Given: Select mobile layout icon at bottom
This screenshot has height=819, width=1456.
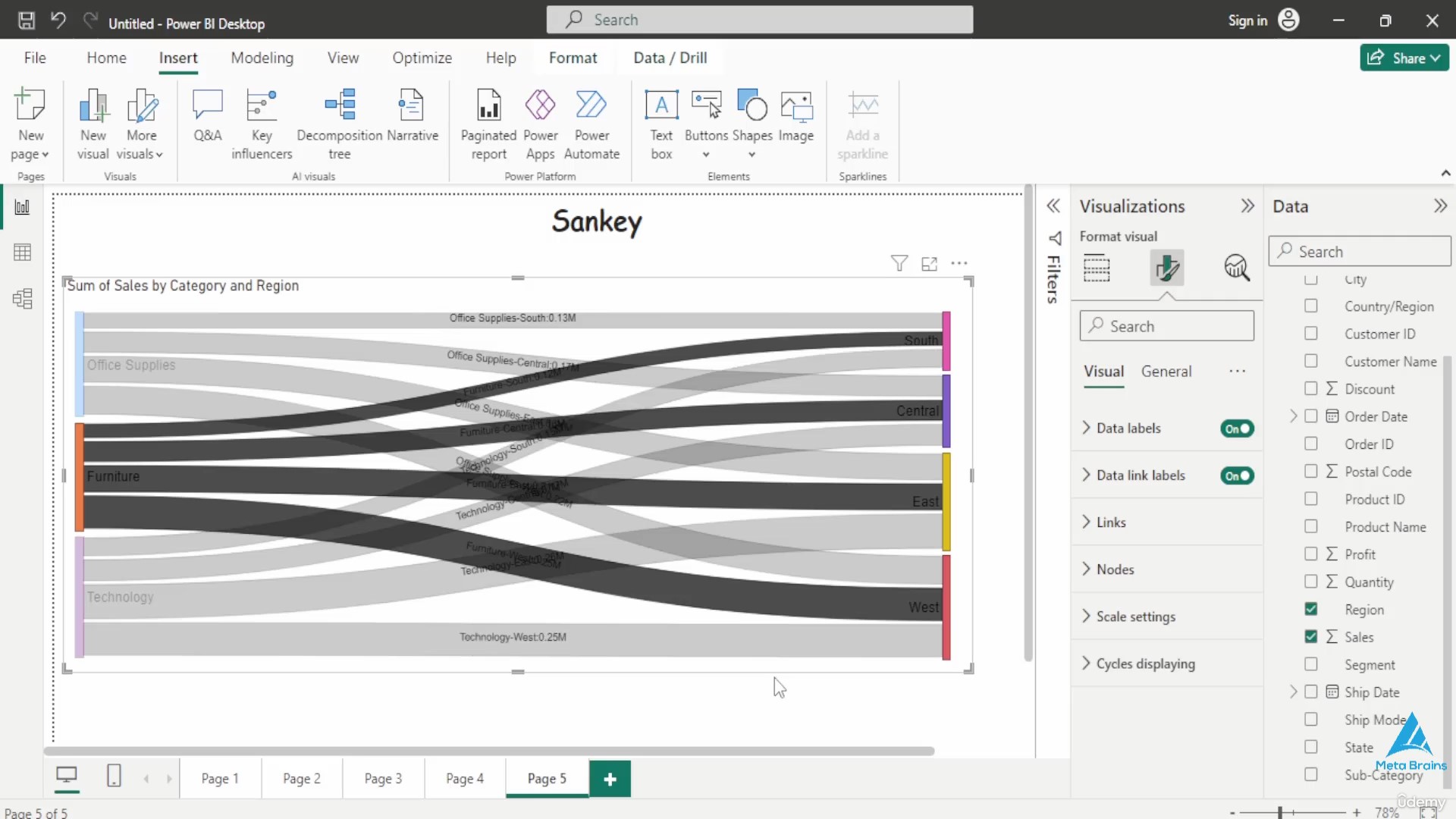Looking at the screenshot, I should (114, 776).
